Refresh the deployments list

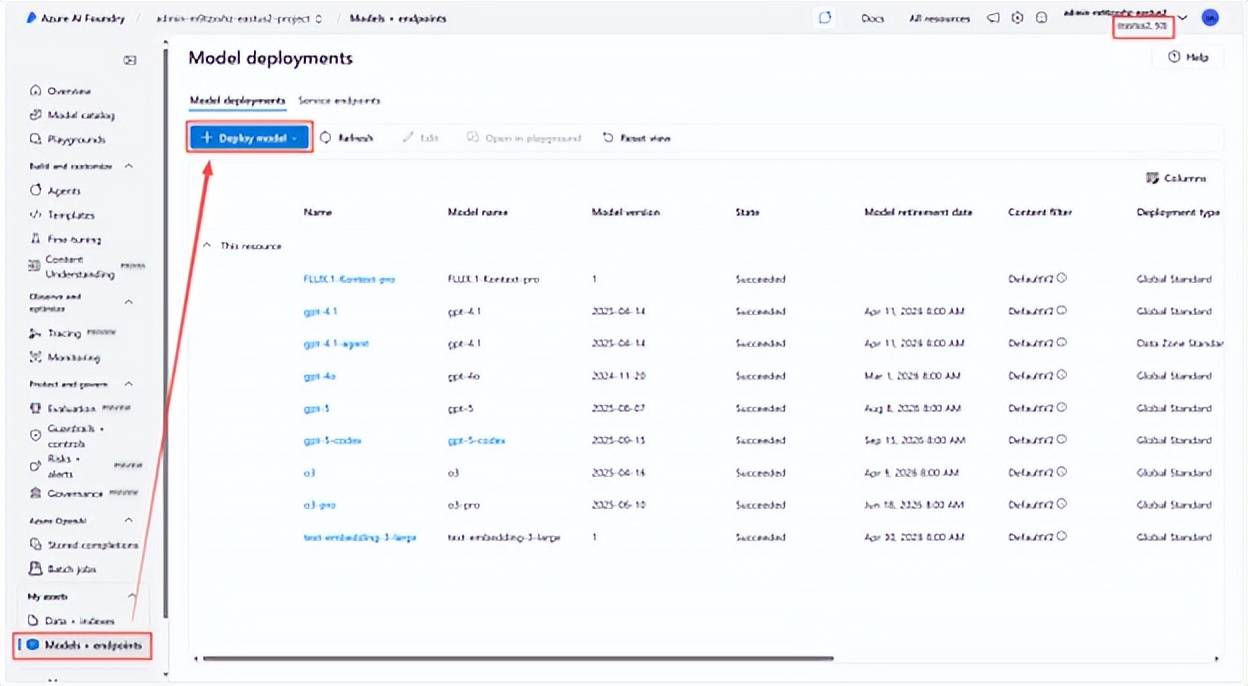[x=346, y=138]
